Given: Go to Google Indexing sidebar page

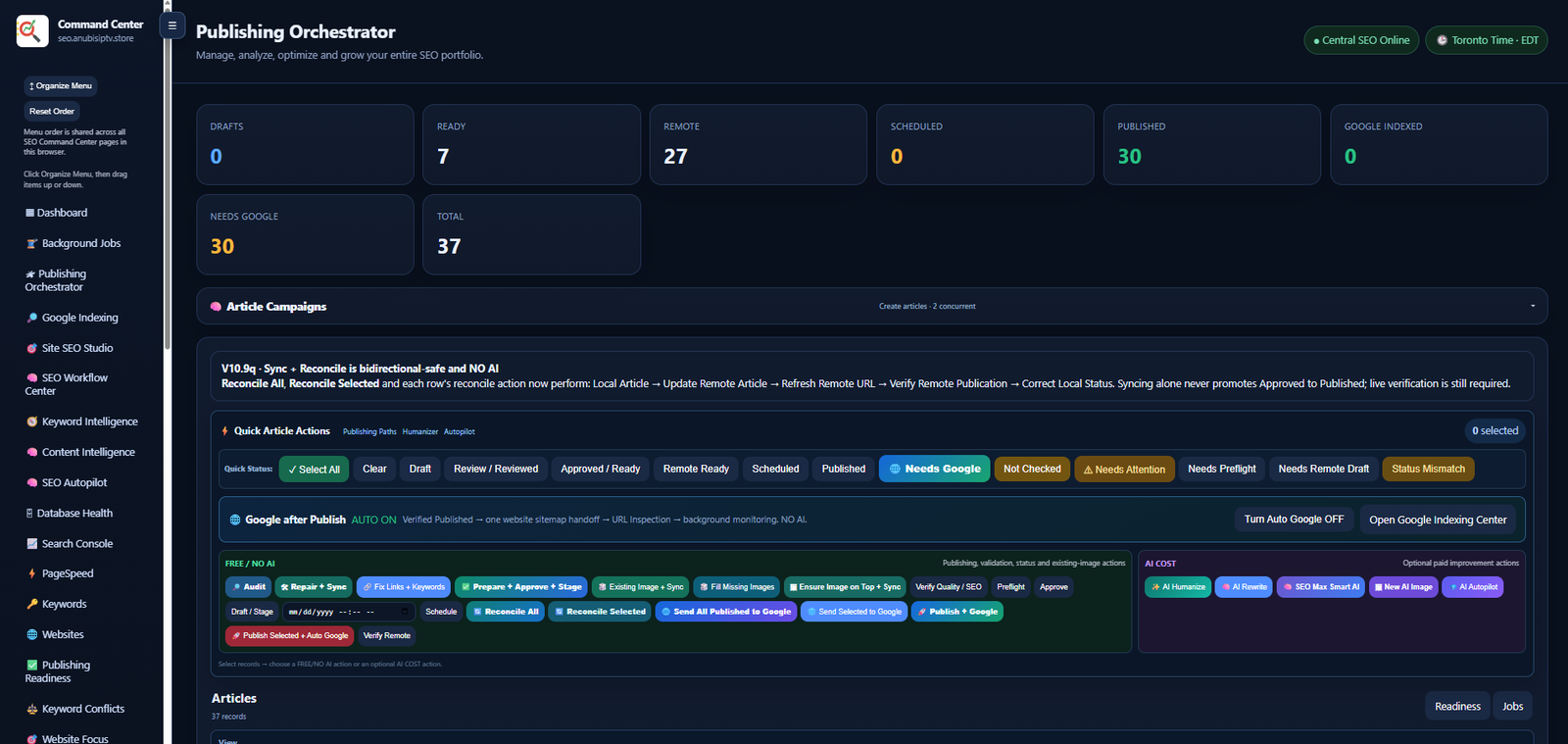Looking at the screenshot, I should click(73, 318).
